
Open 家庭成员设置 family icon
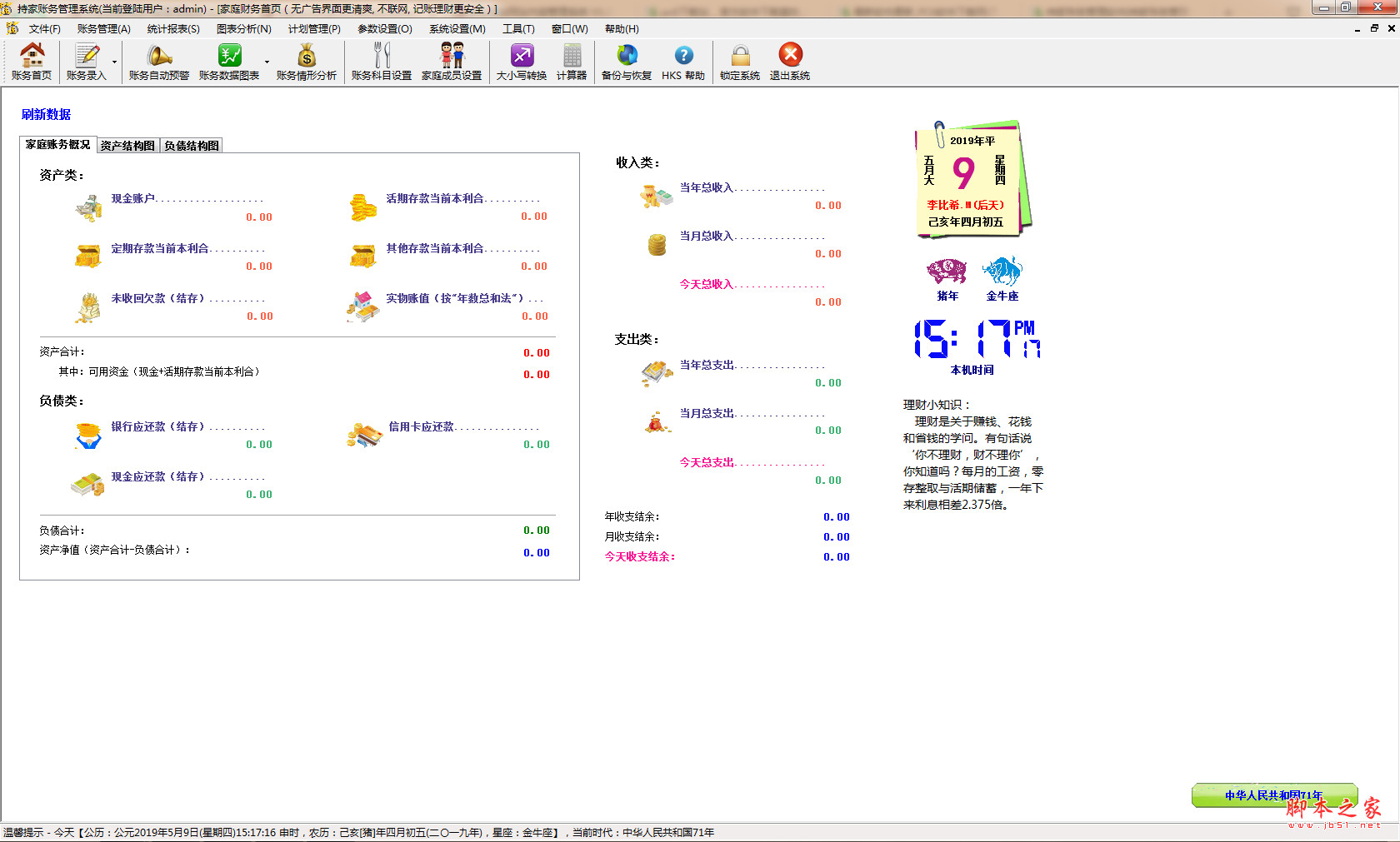(452, 62)
